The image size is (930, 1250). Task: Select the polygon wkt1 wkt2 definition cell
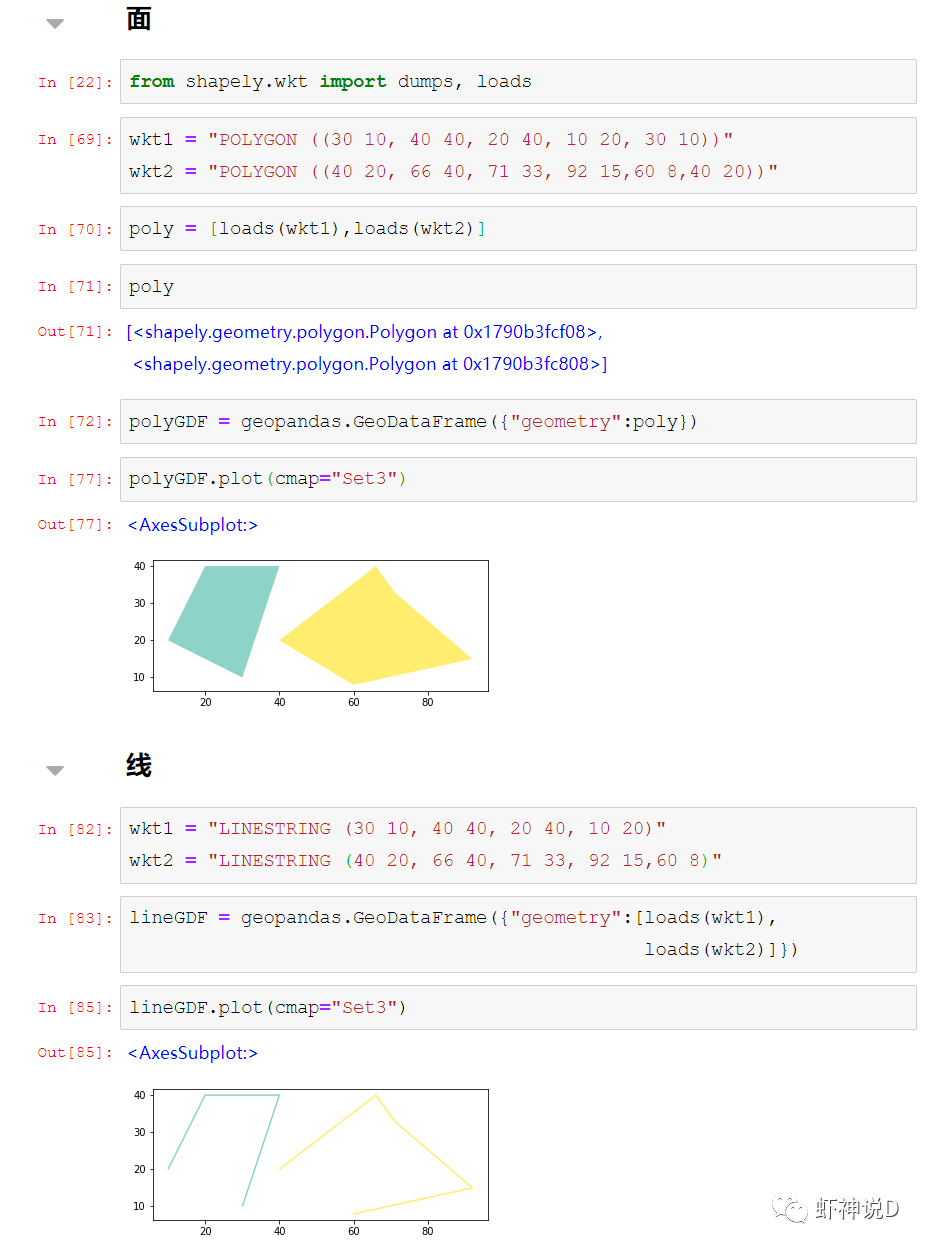coord(518,155)
